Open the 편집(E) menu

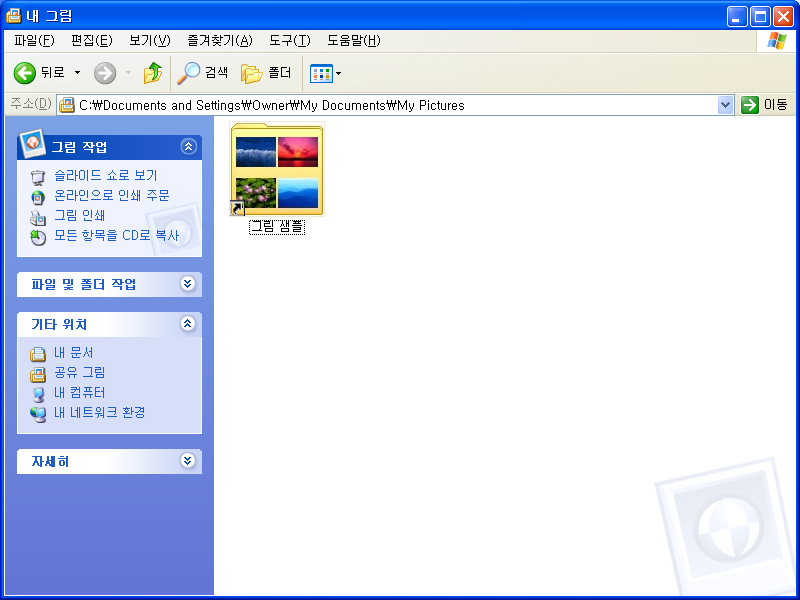pyautogui.click(x=91, y=40)
